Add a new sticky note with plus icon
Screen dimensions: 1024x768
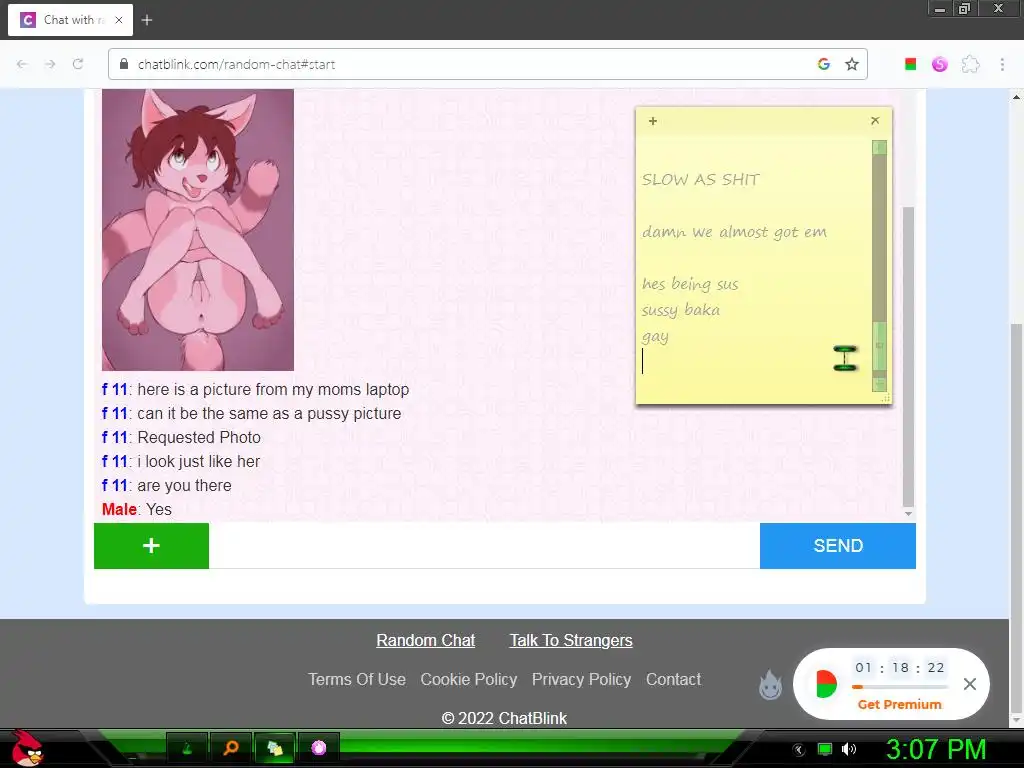[652, 121]
